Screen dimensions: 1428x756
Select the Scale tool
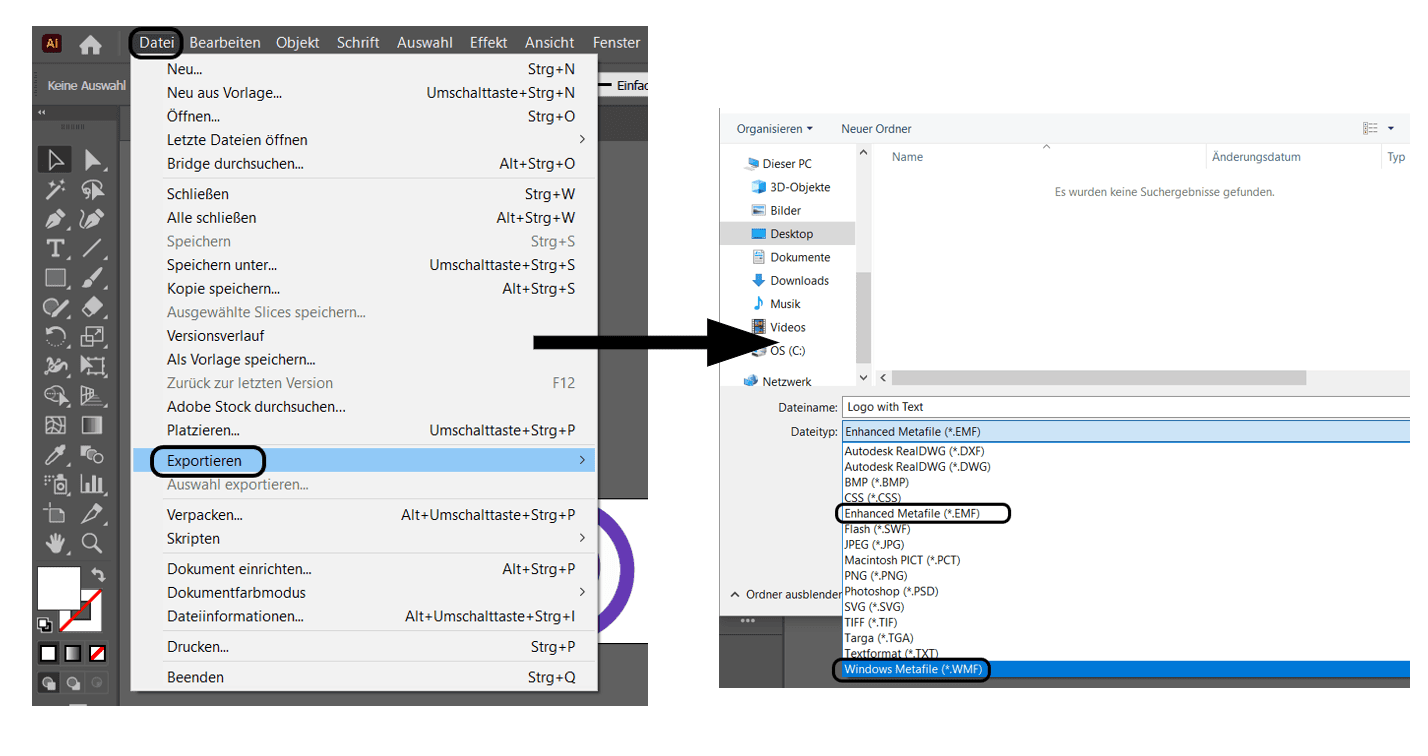(92, 337)
